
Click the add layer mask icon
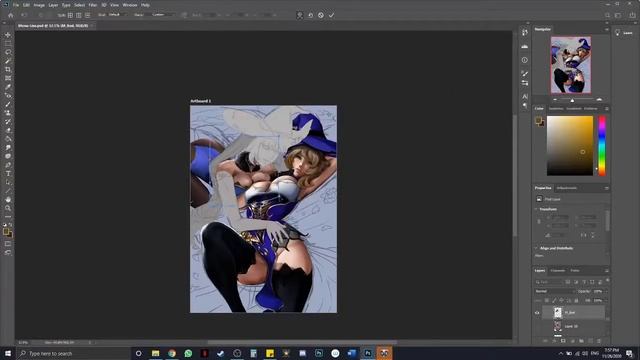pos(563,341)
